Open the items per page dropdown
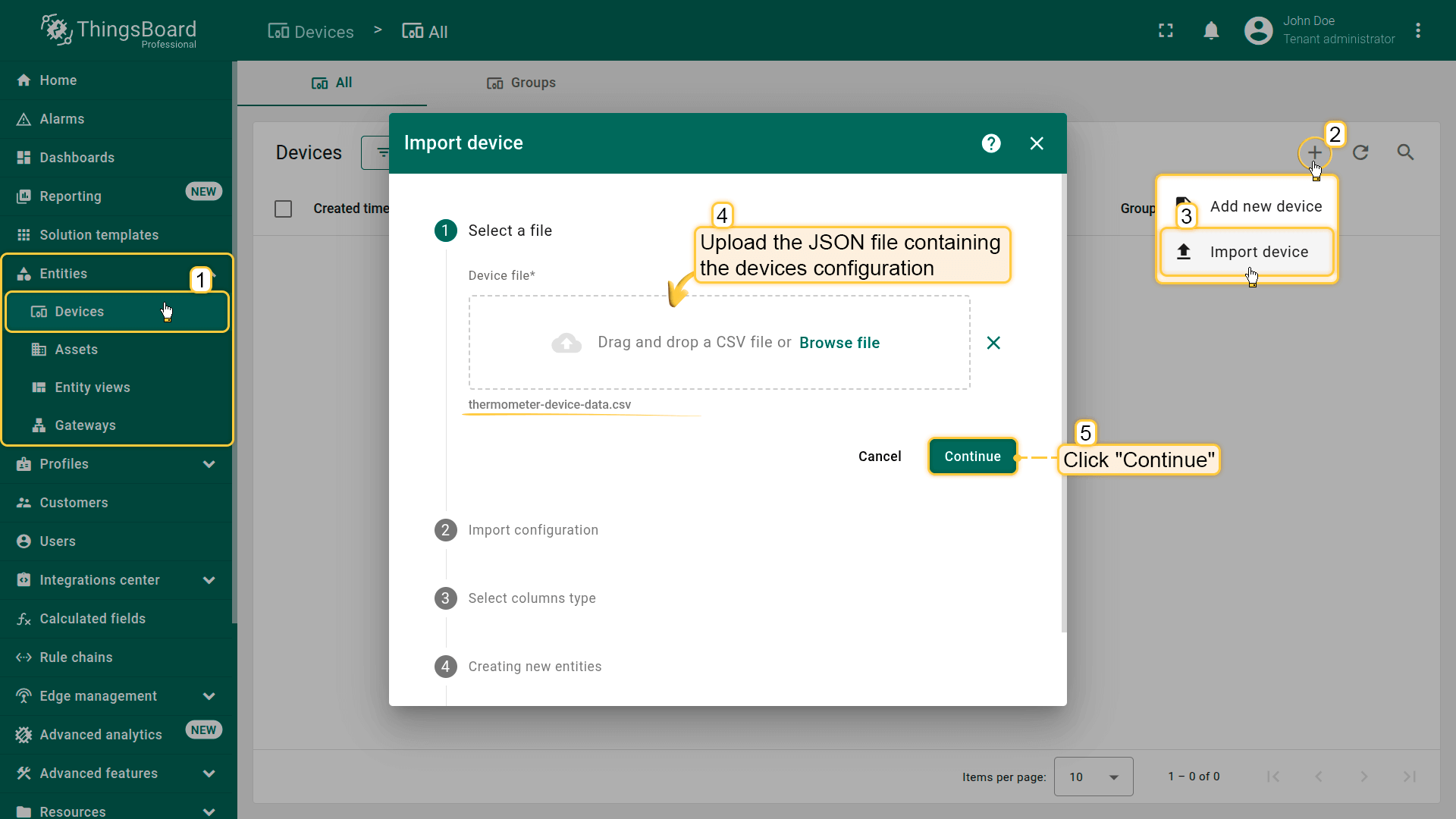The width and height of the screenshot is (1456, 819). 1093,777
